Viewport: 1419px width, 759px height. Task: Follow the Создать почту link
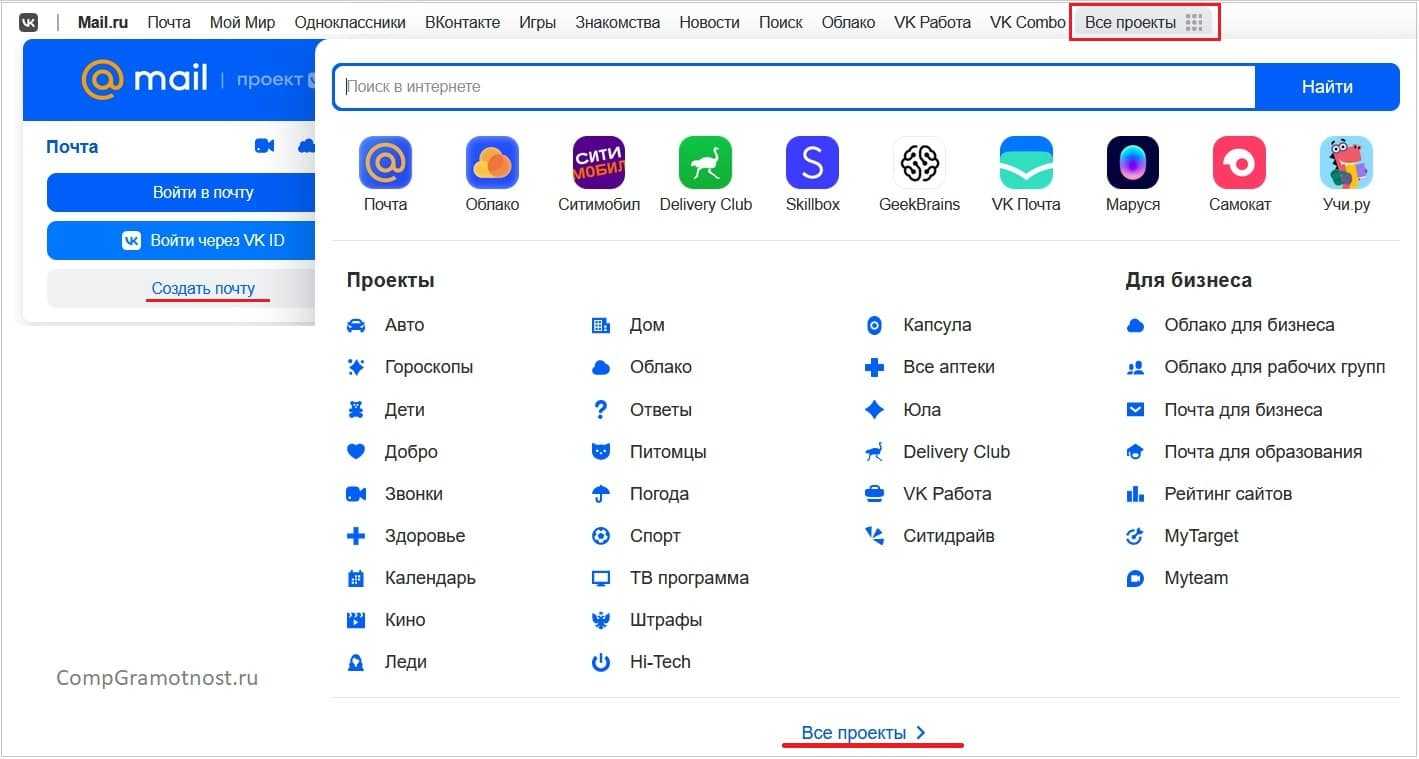coord(203,288)
